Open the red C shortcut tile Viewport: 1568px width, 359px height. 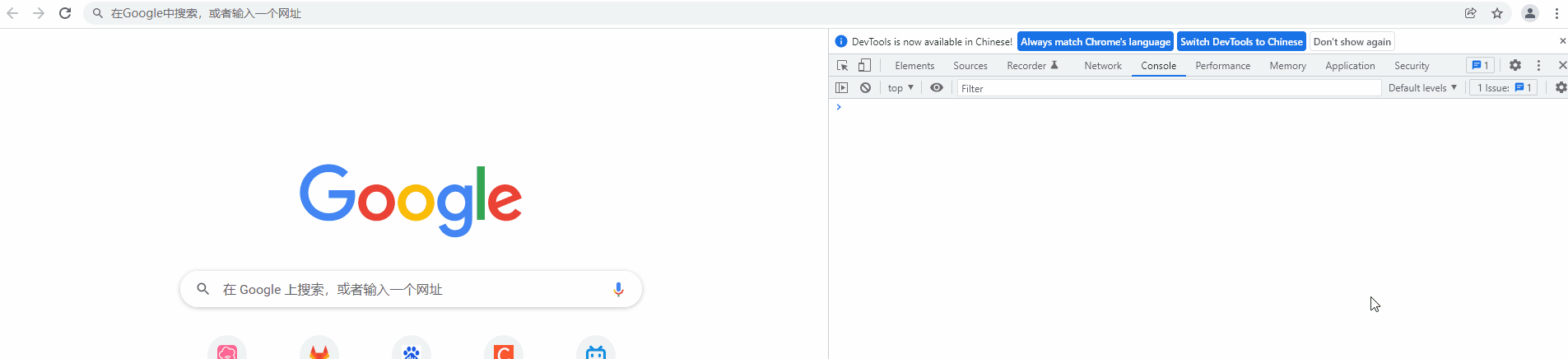[x=504, y=349]
